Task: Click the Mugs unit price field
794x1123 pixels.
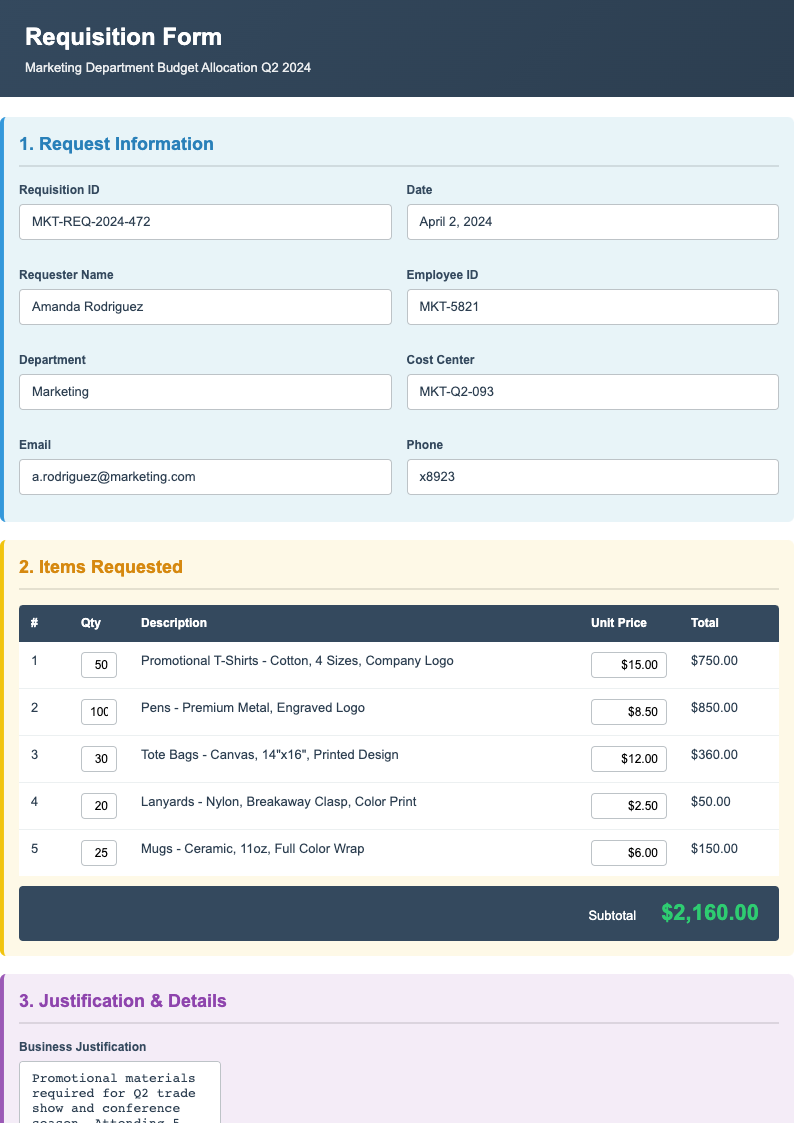Action: [628, 853]
